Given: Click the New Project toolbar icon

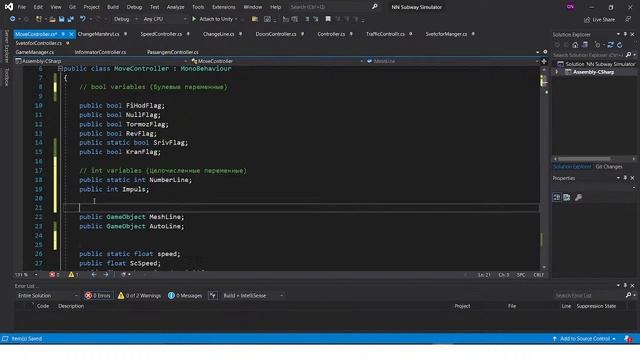Looking at the screenshot, I should [39, 19].
